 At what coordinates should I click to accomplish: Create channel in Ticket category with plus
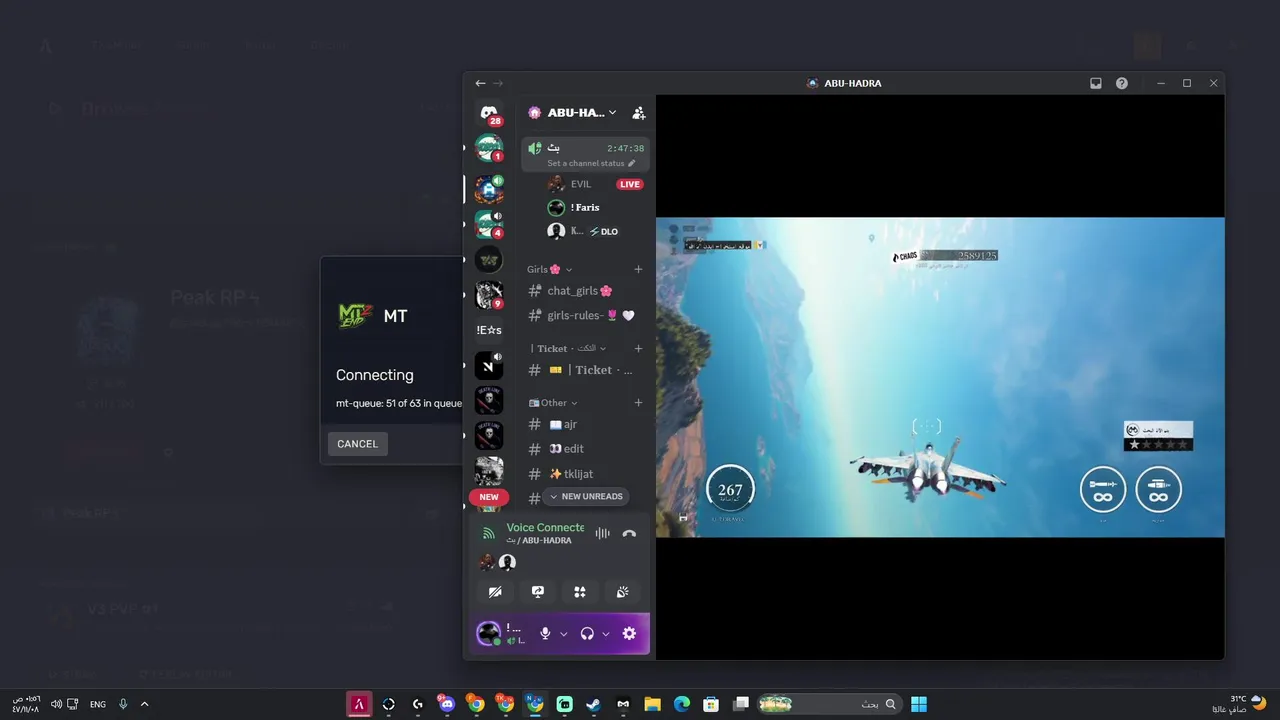tap(638, 348)
